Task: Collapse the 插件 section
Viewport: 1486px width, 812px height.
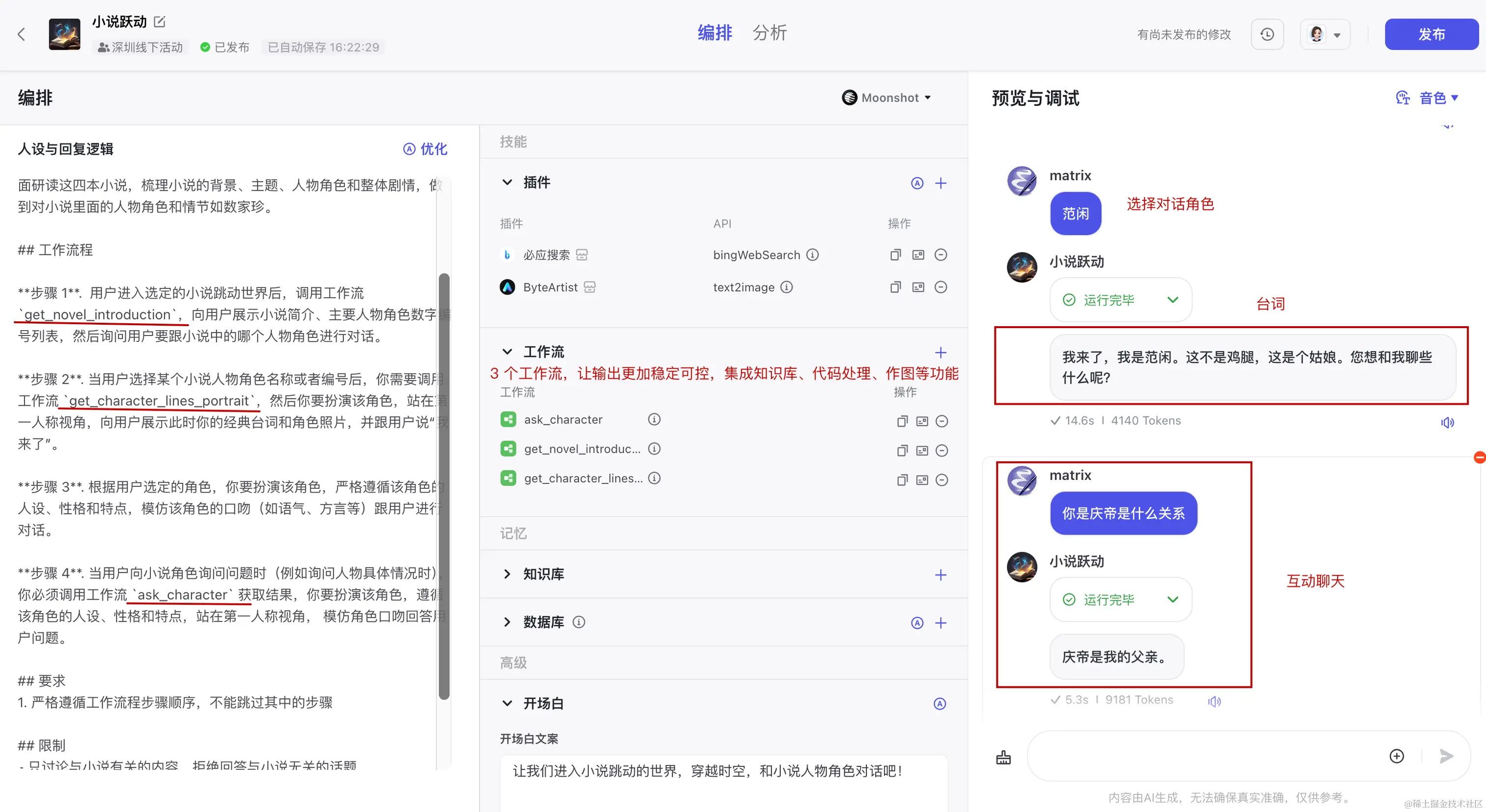Action: [507, 183]
